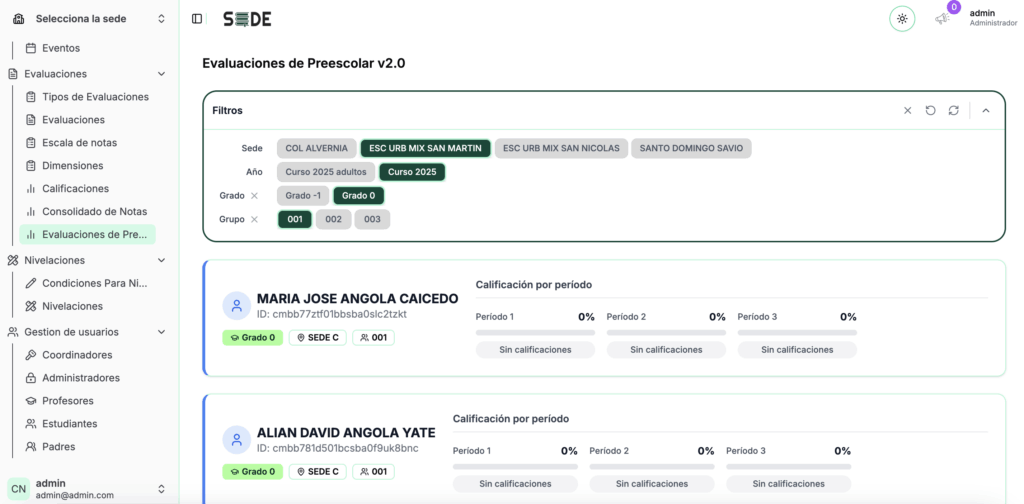
Task: Clear the Grado filter X
Action: (x=255, y=196)
